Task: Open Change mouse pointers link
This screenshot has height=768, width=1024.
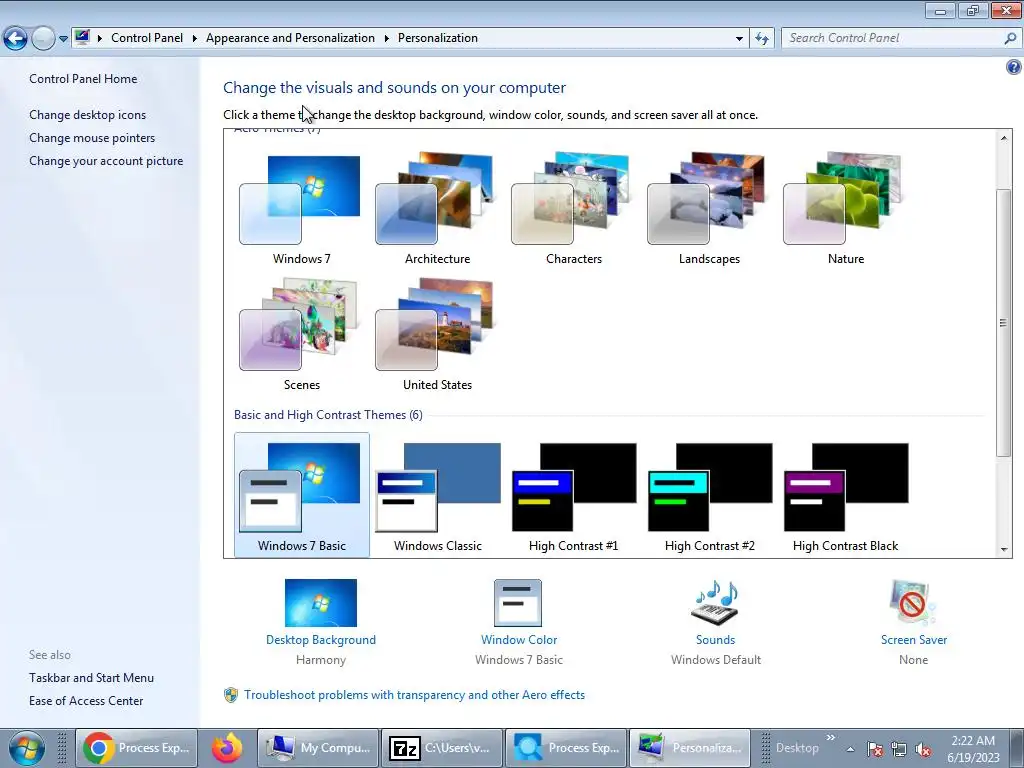Action: [92, 138]
